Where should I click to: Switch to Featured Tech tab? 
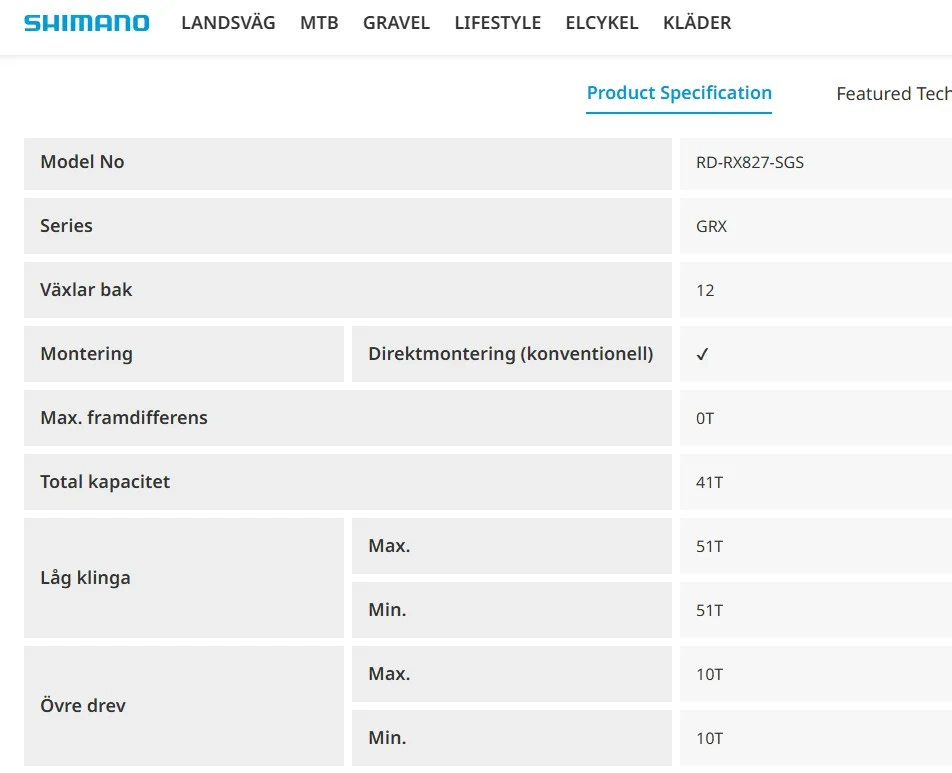coord(893,94)
